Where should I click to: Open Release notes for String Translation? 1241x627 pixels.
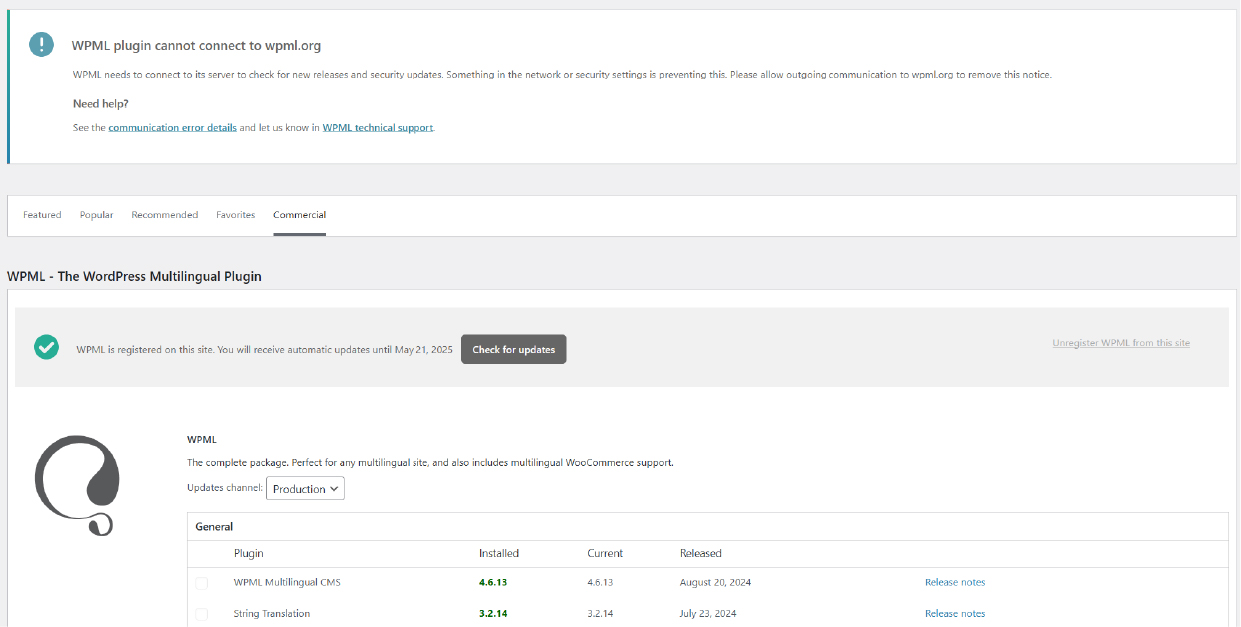point(955,613)
